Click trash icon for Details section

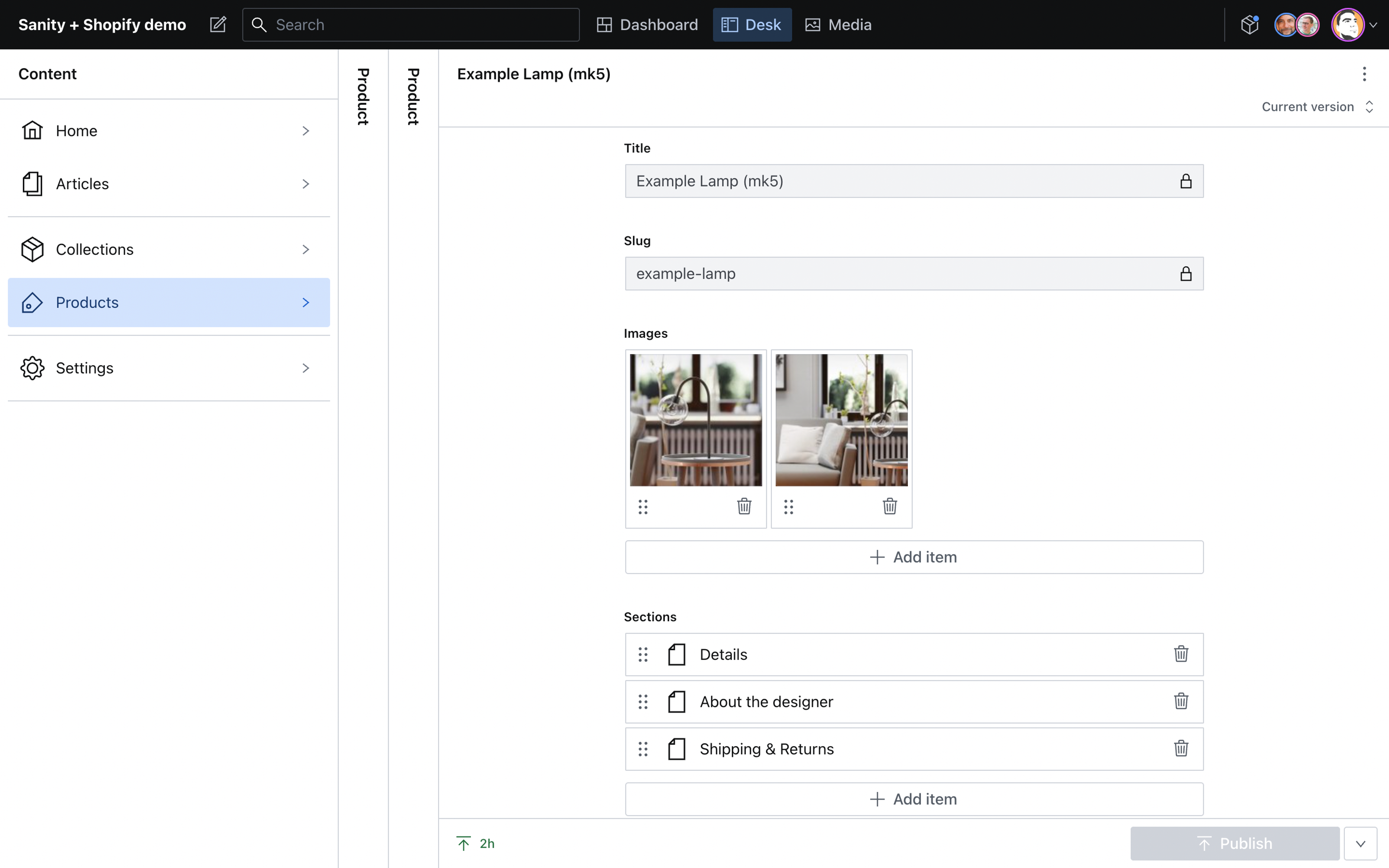tap(1181, 654)
